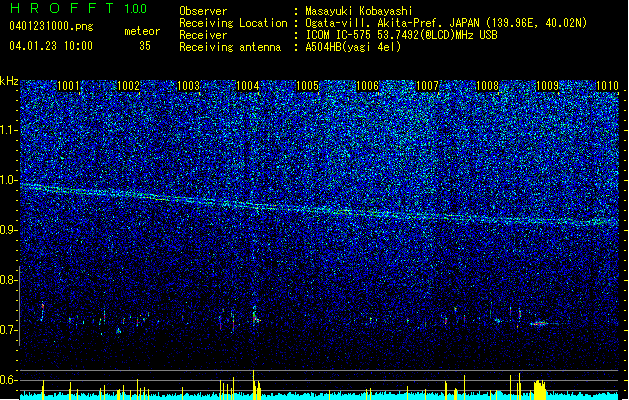This screenshot has height=400, width=629.
Task: Click the 1008 time marker
Action: 487,86
